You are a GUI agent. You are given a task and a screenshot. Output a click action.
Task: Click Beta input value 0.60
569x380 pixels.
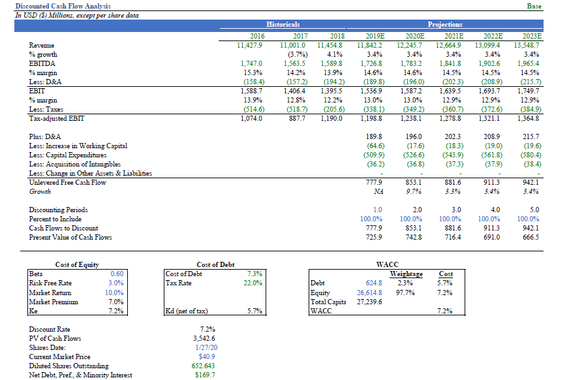[117, 274]
